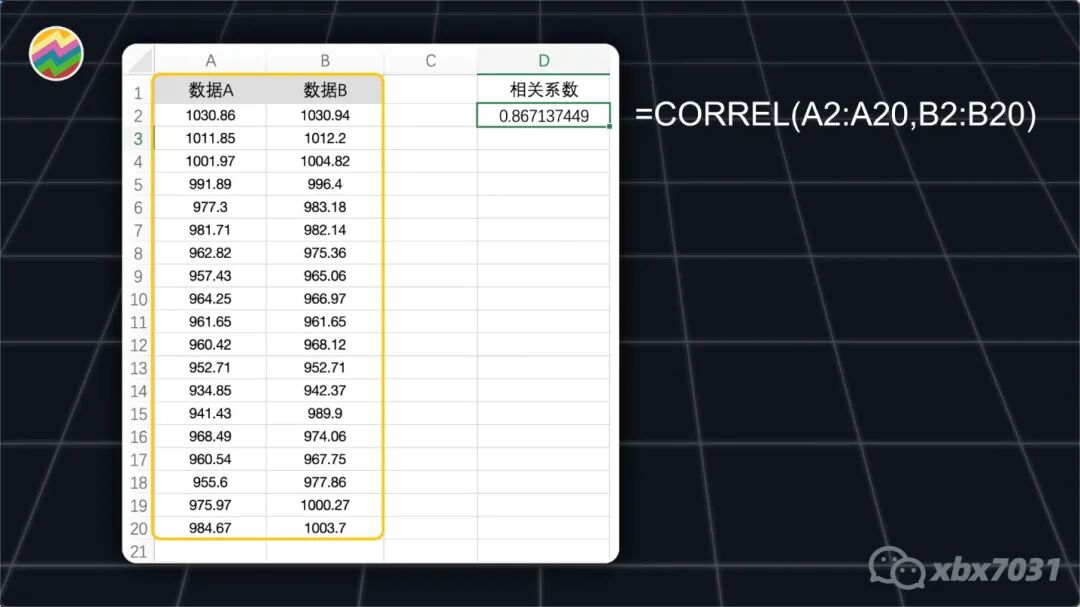Click cell with value 965.06
This screenshot has height=607, width=1080.
325,276
